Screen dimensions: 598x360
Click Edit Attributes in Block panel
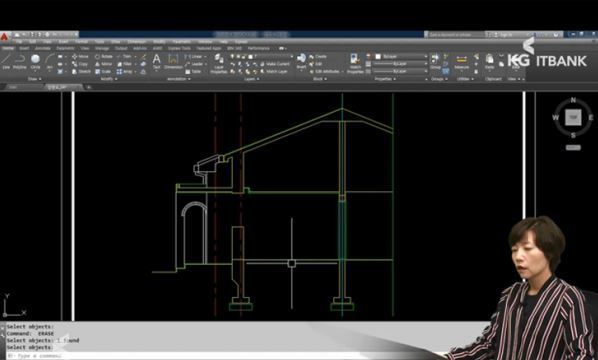(x=324, y=71)
